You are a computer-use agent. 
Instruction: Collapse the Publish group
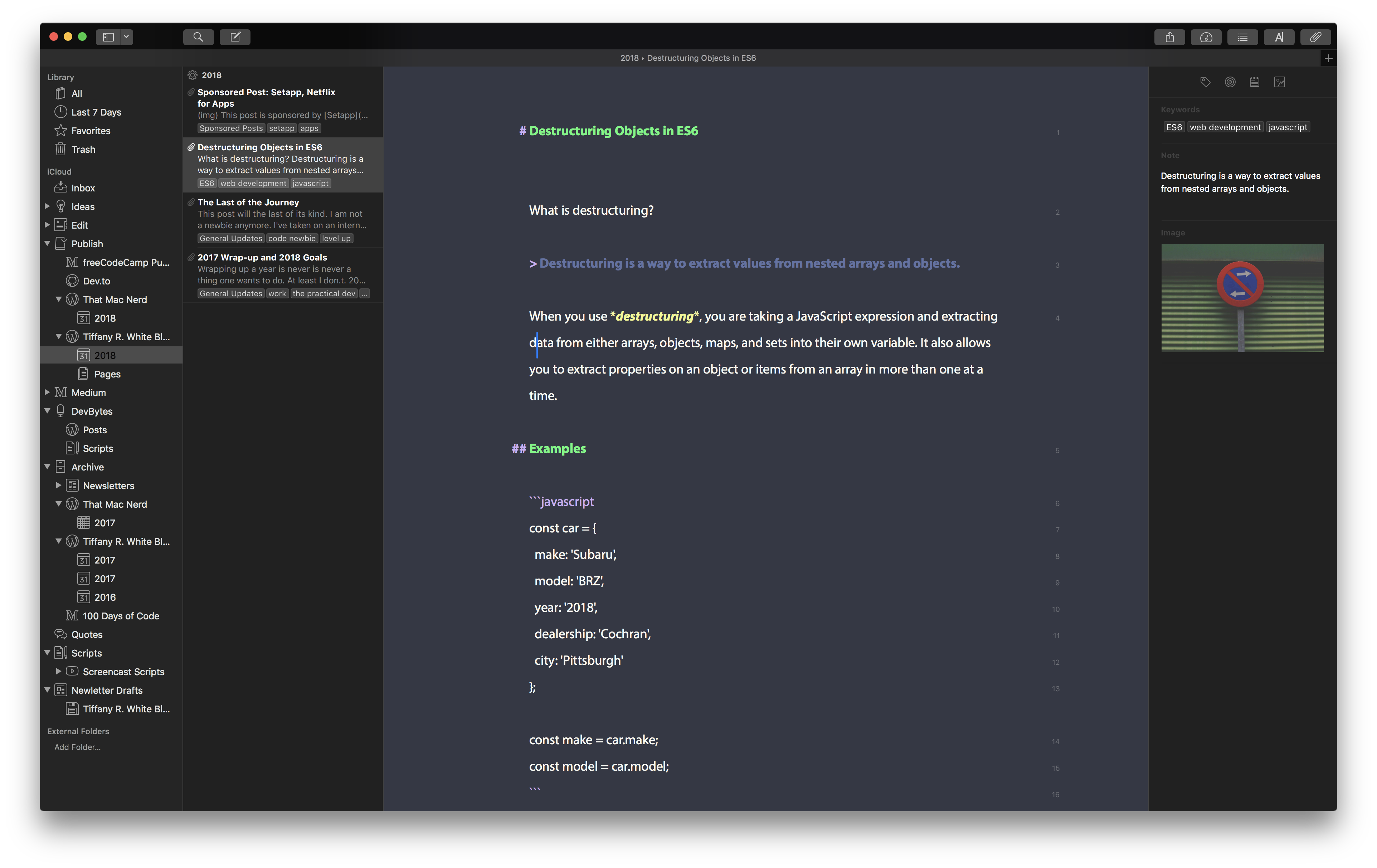pyautogui.click(x=48, y=244)
